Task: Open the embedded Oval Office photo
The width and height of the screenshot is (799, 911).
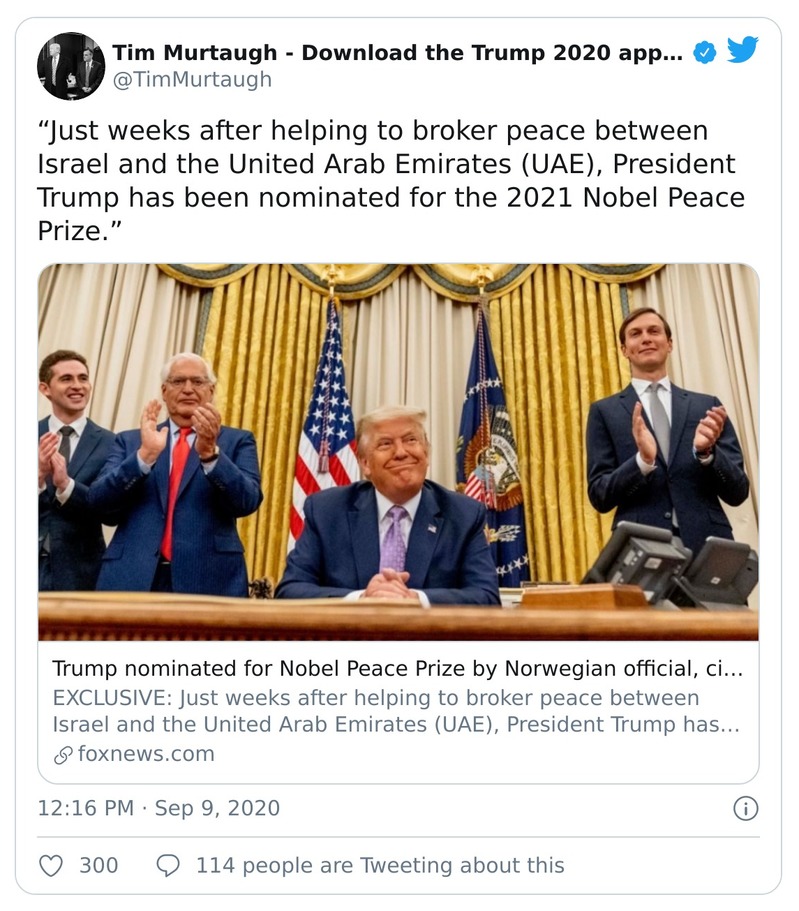Action: (398, 452)
